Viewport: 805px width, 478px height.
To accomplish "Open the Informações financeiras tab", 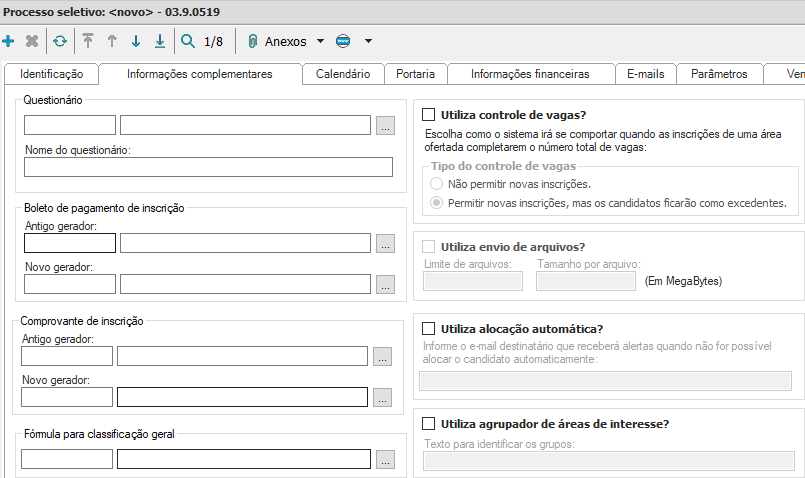I will pos(529,74).
